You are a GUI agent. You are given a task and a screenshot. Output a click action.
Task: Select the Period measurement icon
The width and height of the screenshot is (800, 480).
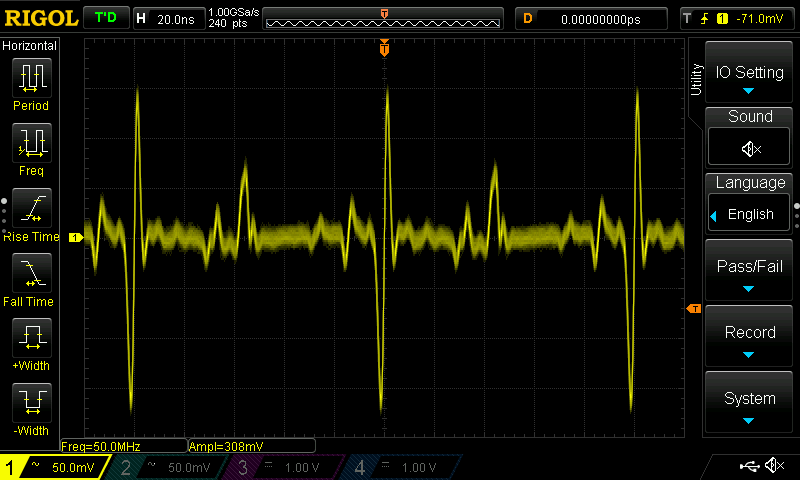click(x=32, y=78)
